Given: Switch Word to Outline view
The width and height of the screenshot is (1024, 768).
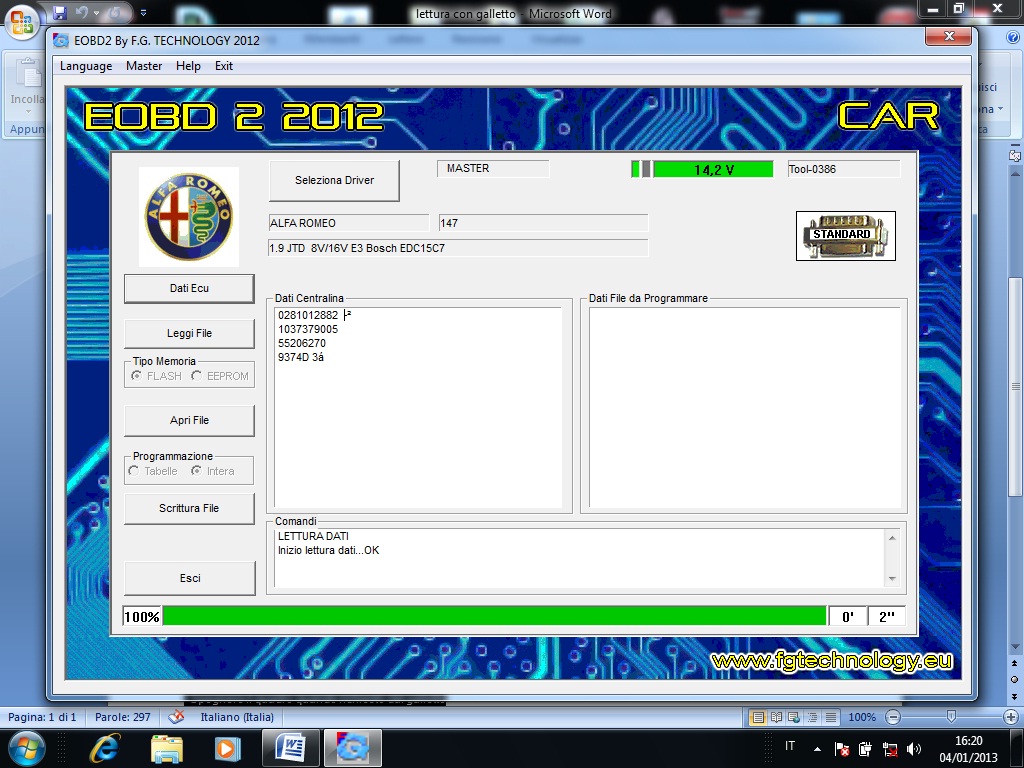Looking at the screenshot, I should tap(812, 717).
